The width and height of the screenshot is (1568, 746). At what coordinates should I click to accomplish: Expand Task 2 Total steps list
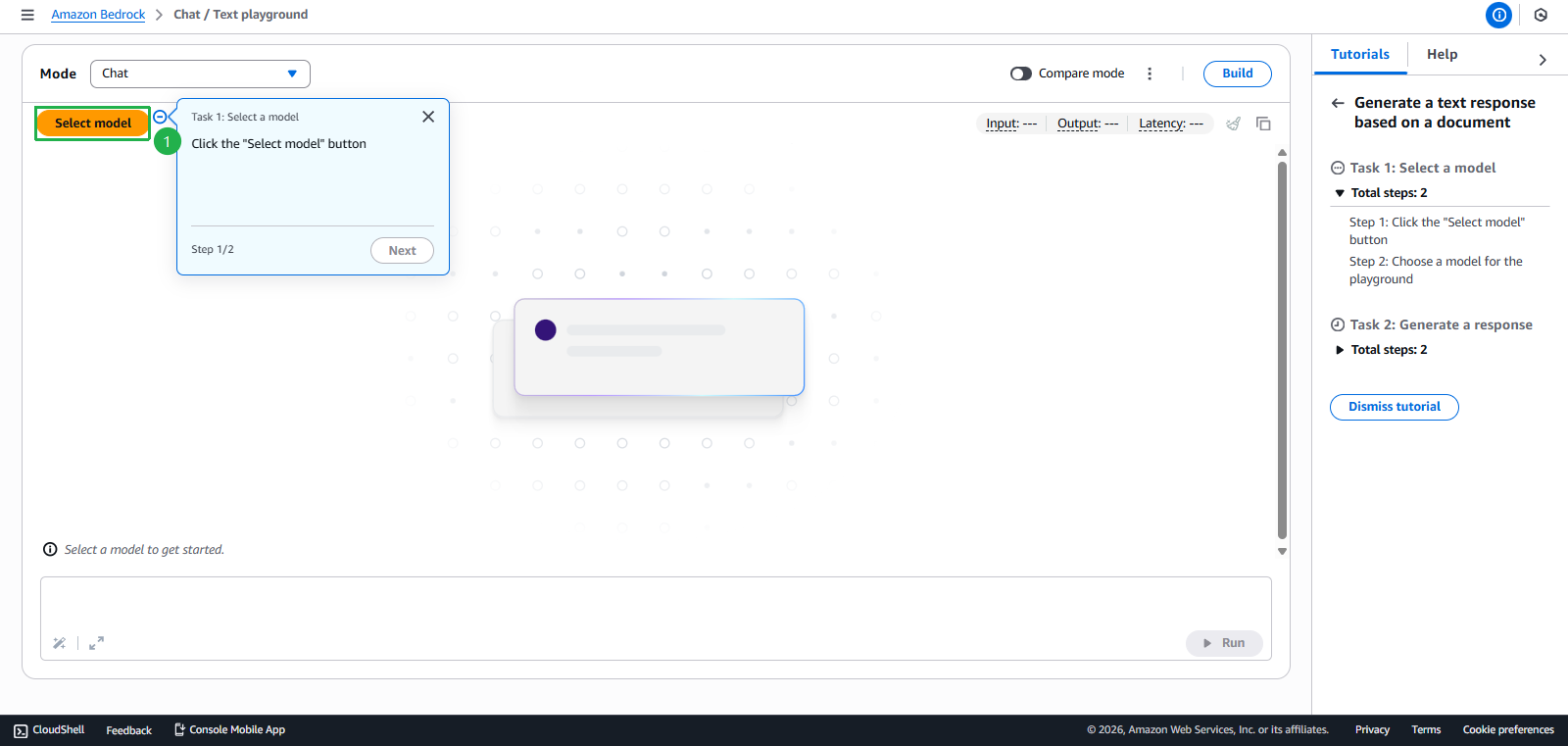[1340, 350]
